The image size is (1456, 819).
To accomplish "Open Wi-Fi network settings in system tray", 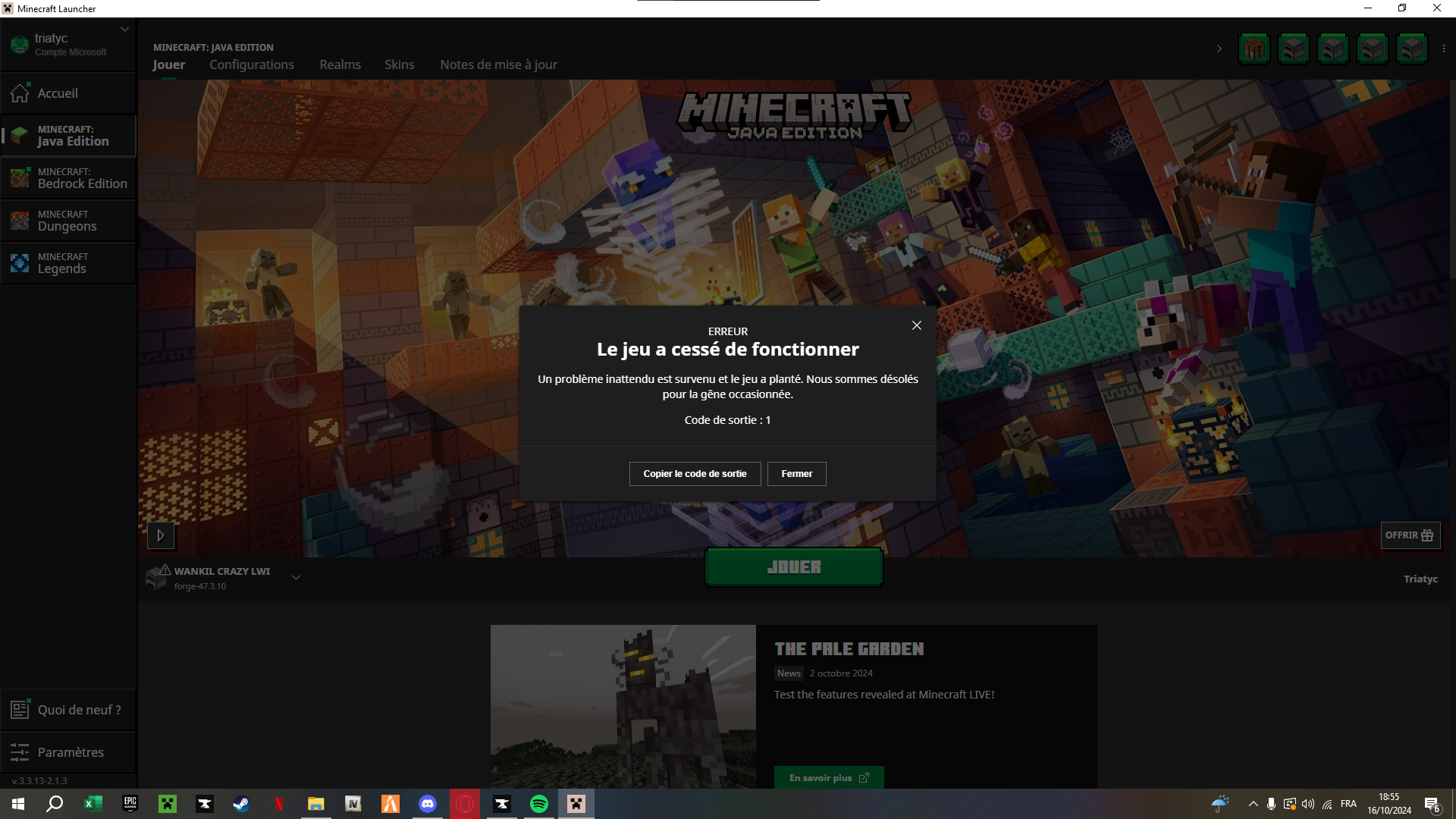I will [1327, 804].
